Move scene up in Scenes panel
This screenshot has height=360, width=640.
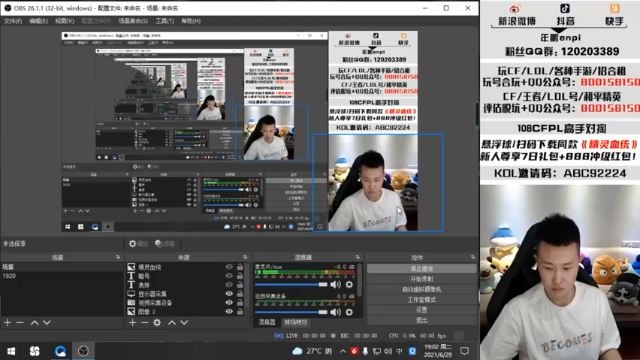point(35,322)
